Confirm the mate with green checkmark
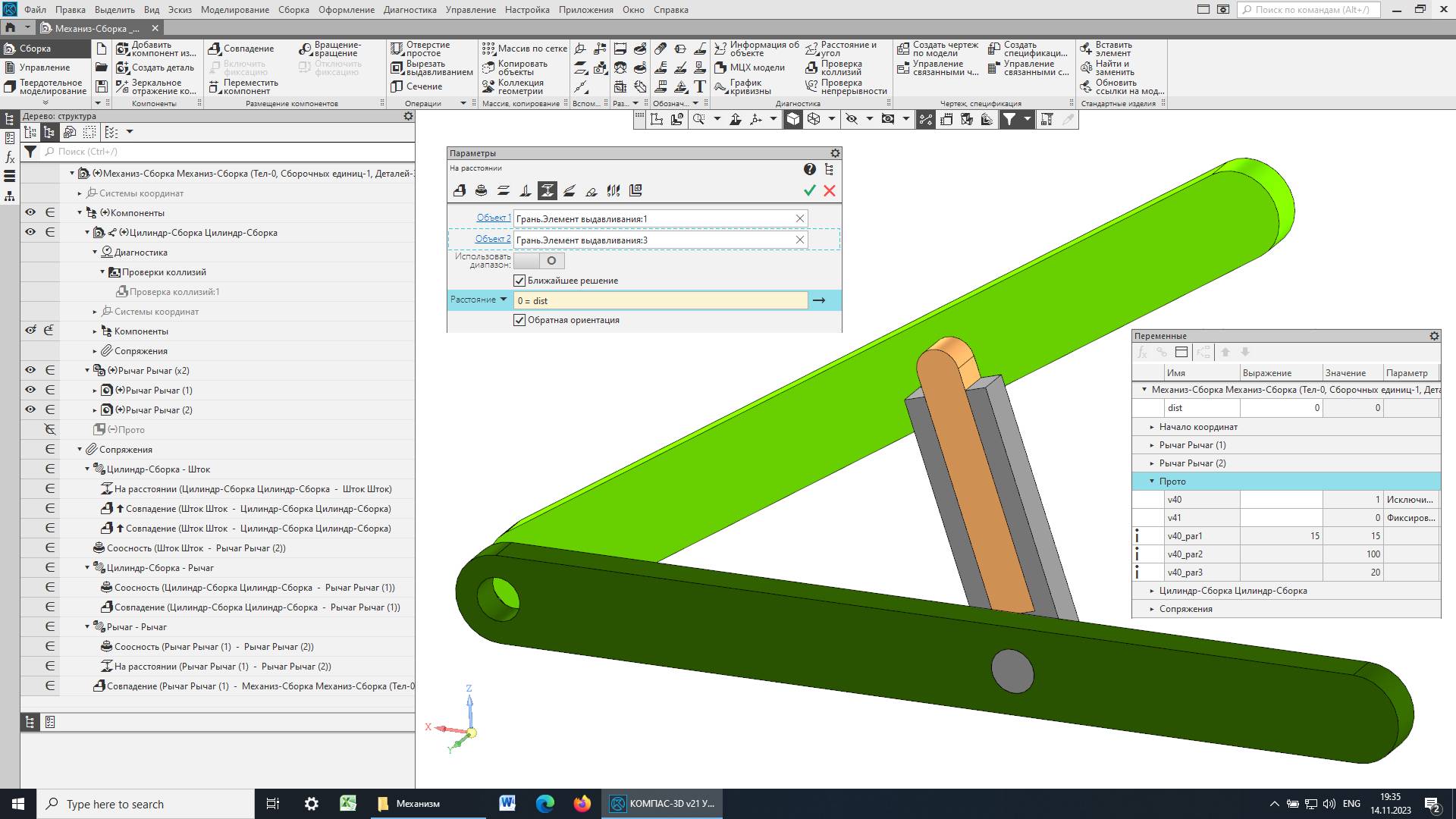1456x819 pixels. [809, 191]
